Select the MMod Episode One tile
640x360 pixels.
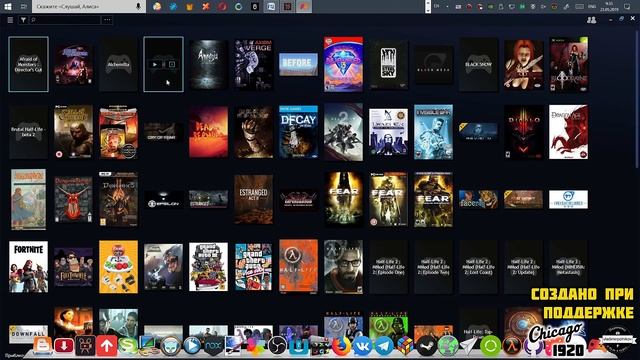[x=388, y=267]
